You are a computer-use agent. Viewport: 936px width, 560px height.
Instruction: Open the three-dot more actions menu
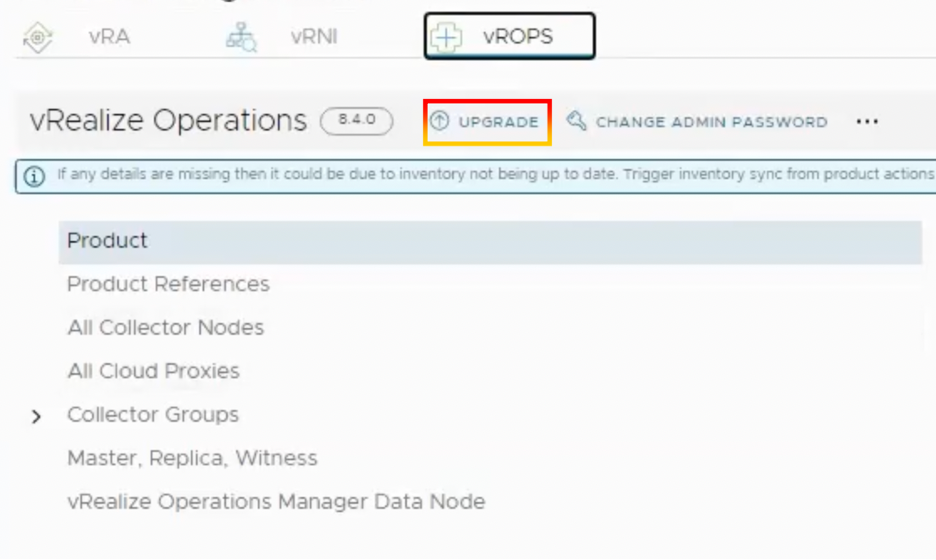tap(867, 122)
